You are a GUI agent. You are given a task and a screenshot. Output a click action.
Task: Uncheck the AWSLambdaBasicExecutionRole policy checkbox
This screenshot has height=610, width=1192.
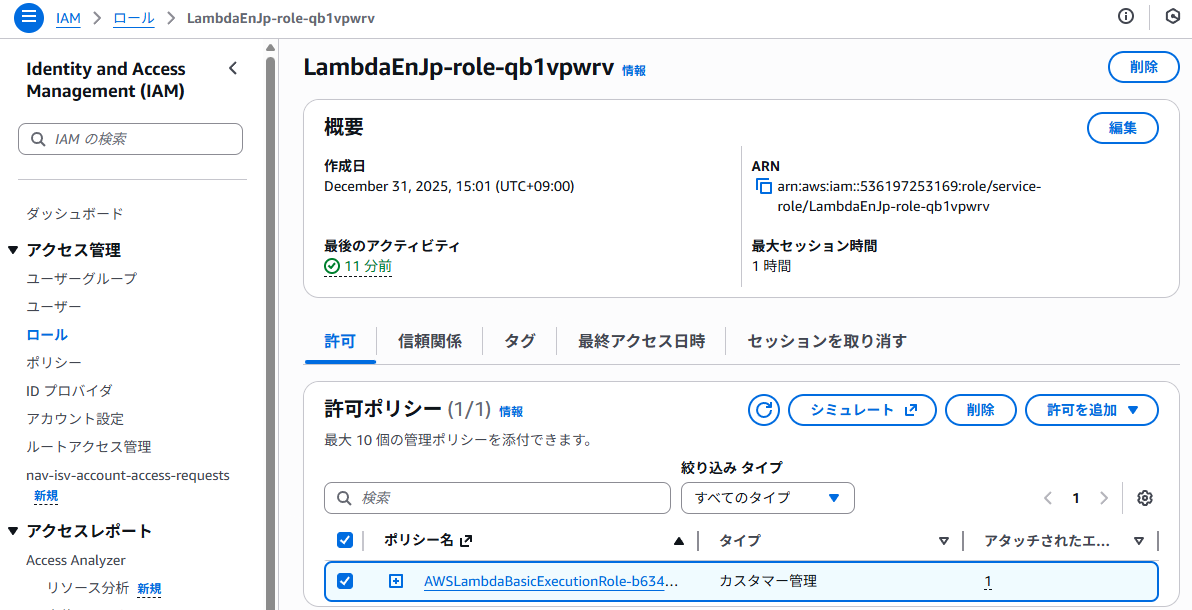(345, 581)
